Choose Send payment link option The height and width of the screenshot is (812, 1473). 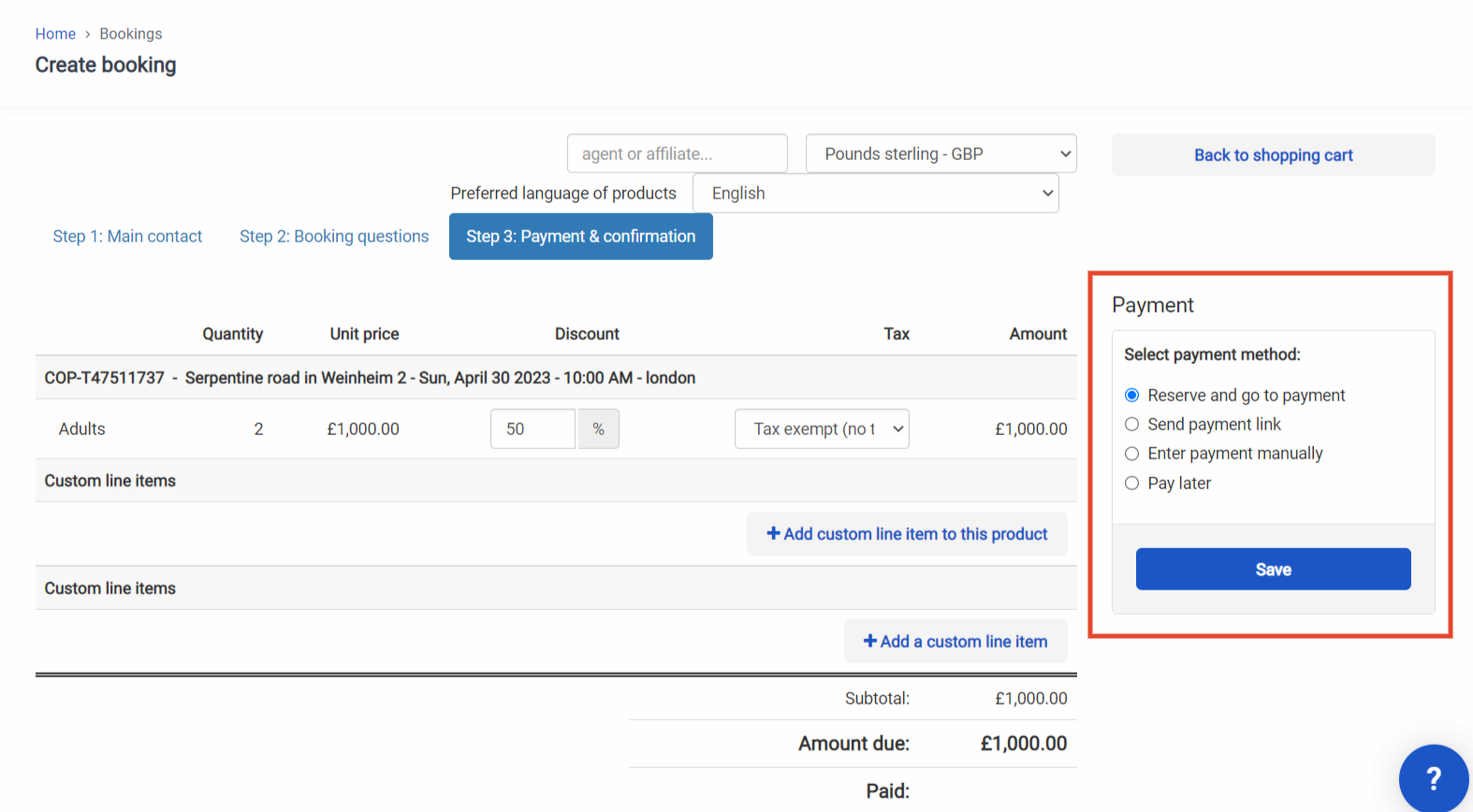coord(1131,424)
